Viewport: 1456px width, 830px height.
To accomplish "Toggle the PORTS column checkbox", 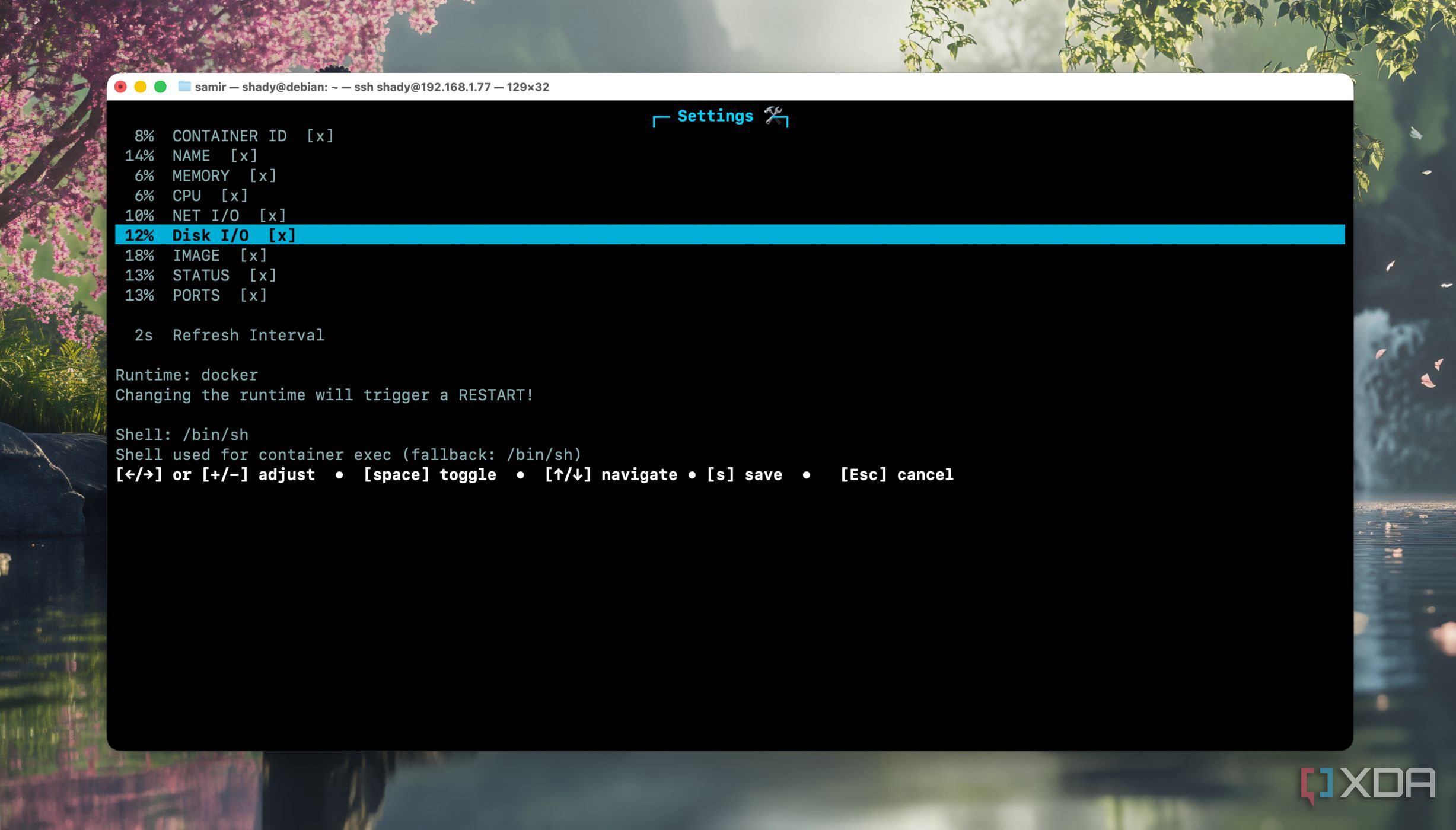I will point(253,295).
